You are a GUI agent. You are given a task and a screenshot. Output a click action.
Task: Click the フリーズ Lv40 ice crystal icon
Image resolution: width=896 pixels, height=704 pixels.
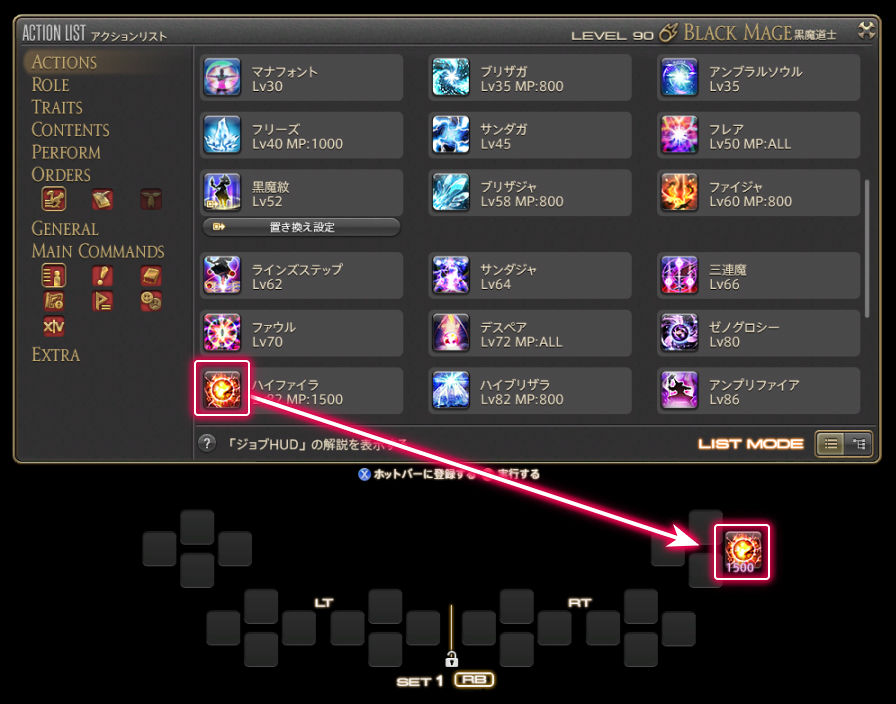[x=222, y=135]
